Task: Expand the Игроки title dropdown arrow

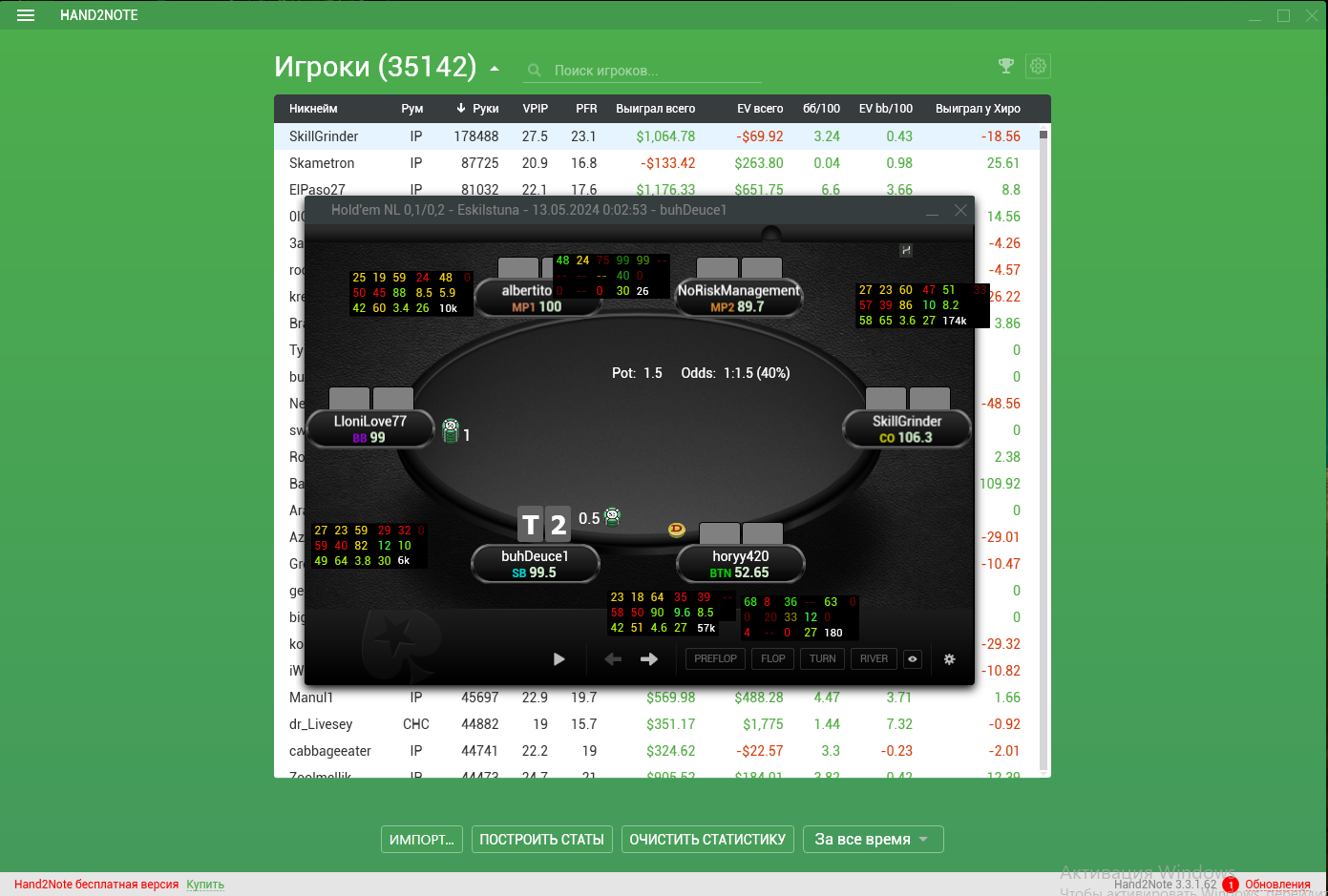Action: point(495,69)
